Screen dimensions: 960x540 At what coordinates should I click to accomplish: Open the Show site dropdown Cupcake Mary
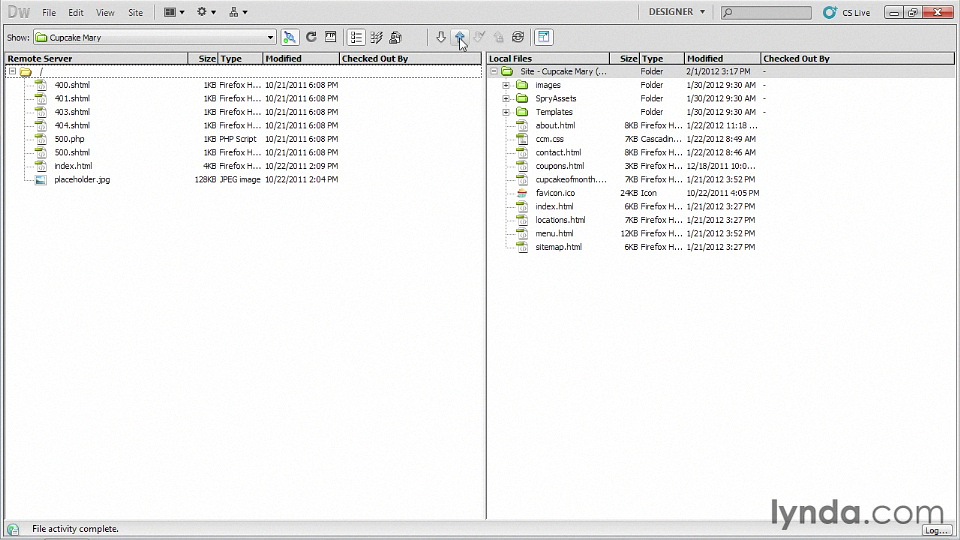point(154,37)
